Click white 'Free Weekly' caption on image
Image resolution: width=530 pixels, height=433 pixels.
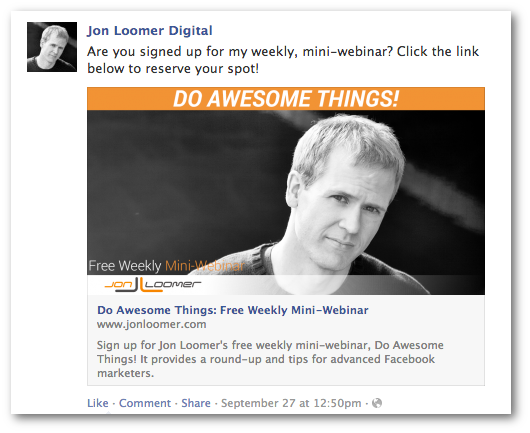pos(125,266)
